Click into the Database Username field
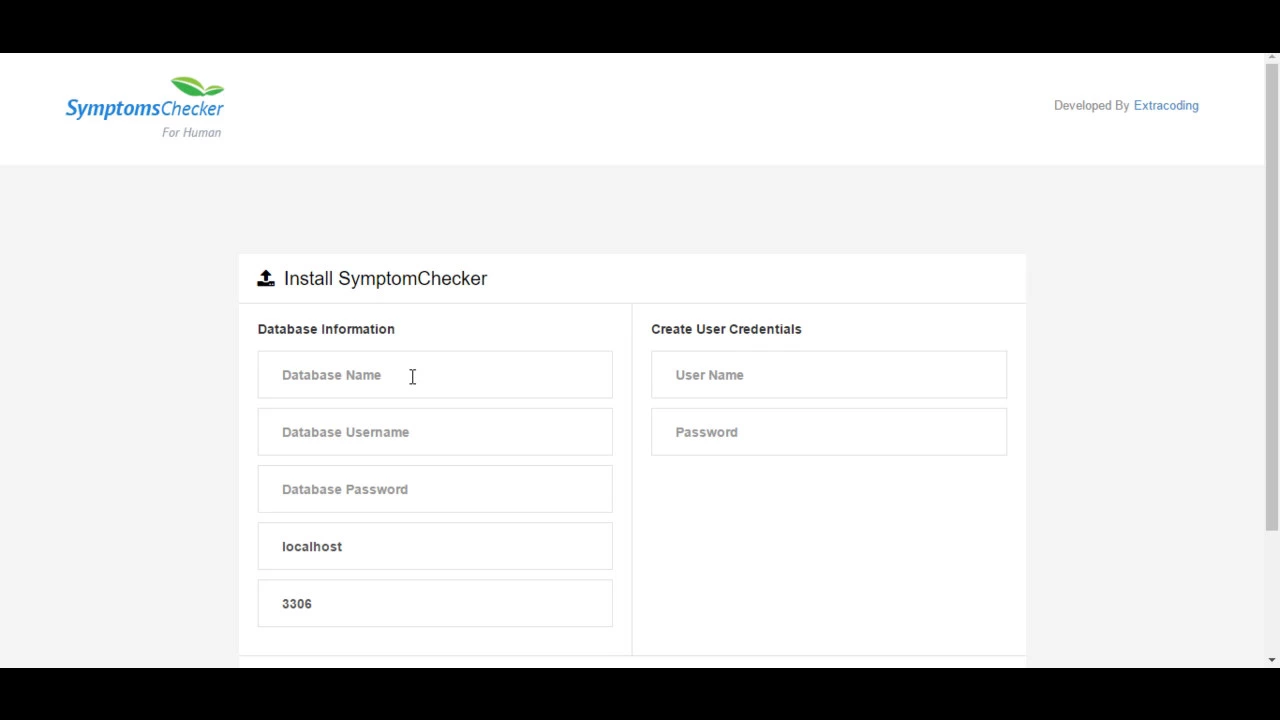The width and height of the screenshot is (1280, 720). (x=435, y=432)
